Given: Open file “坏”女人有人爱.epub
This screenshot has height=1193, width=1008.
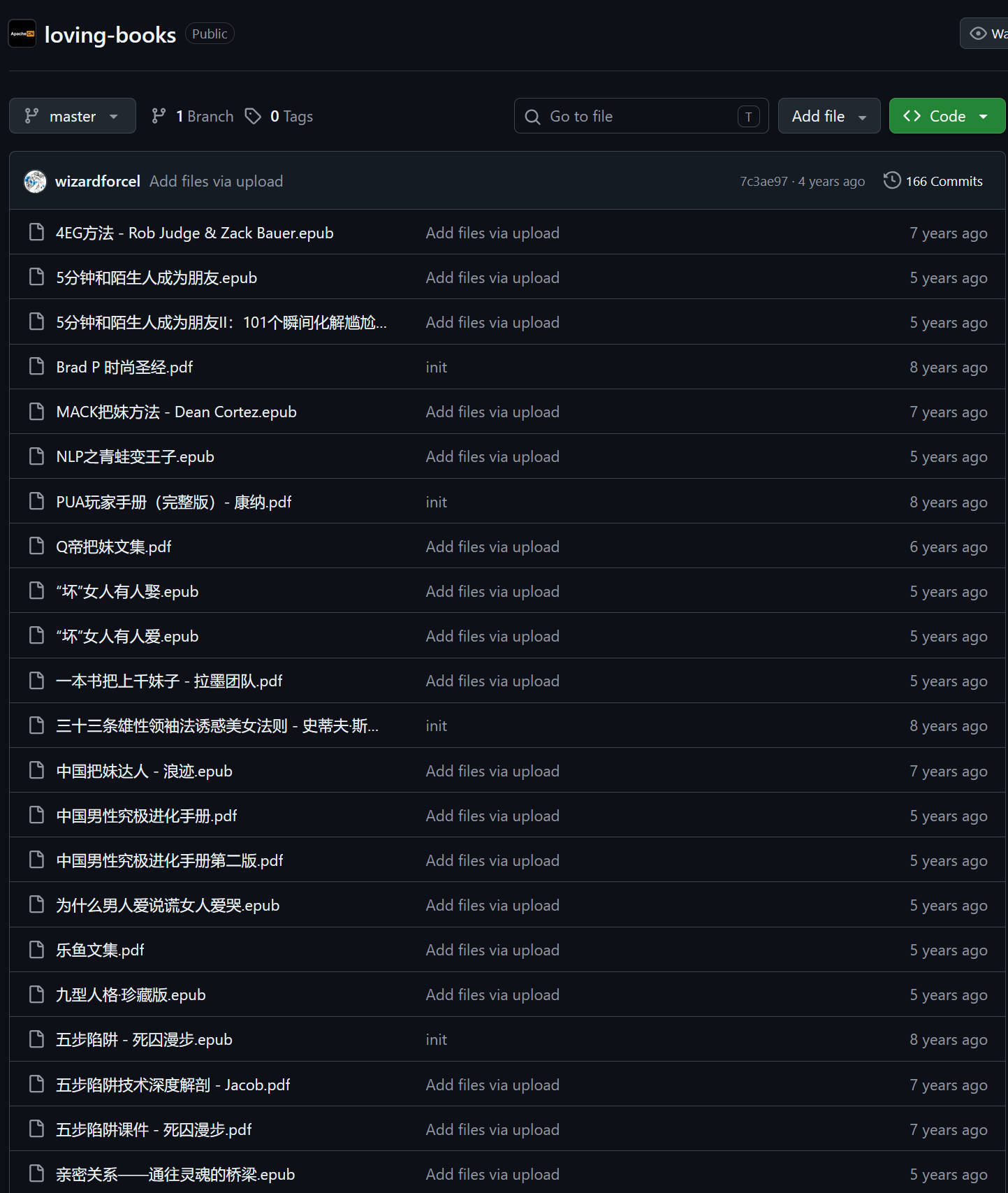Looking at the screenshot, I should pos(127,636).
